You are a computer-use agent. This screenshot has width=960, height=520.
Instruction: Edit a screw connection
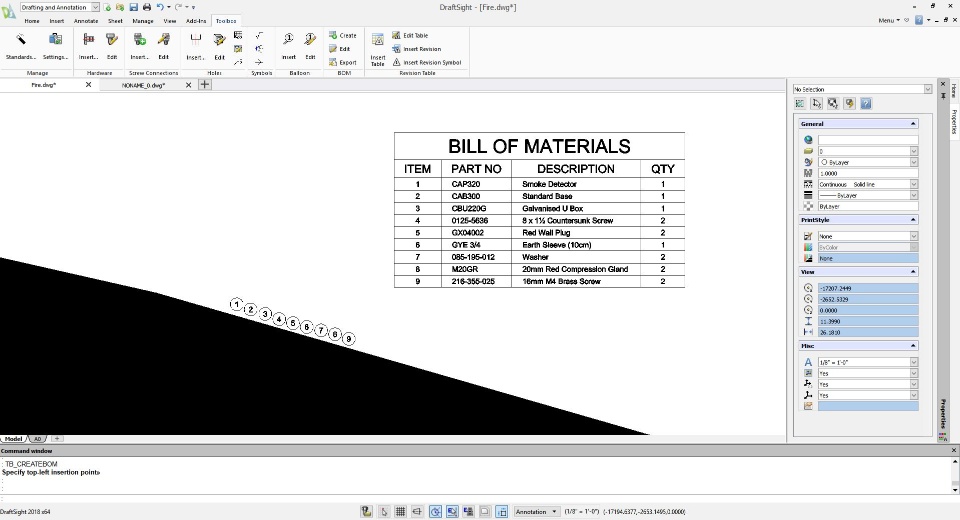pyautogui.click(x=163, y=46)
